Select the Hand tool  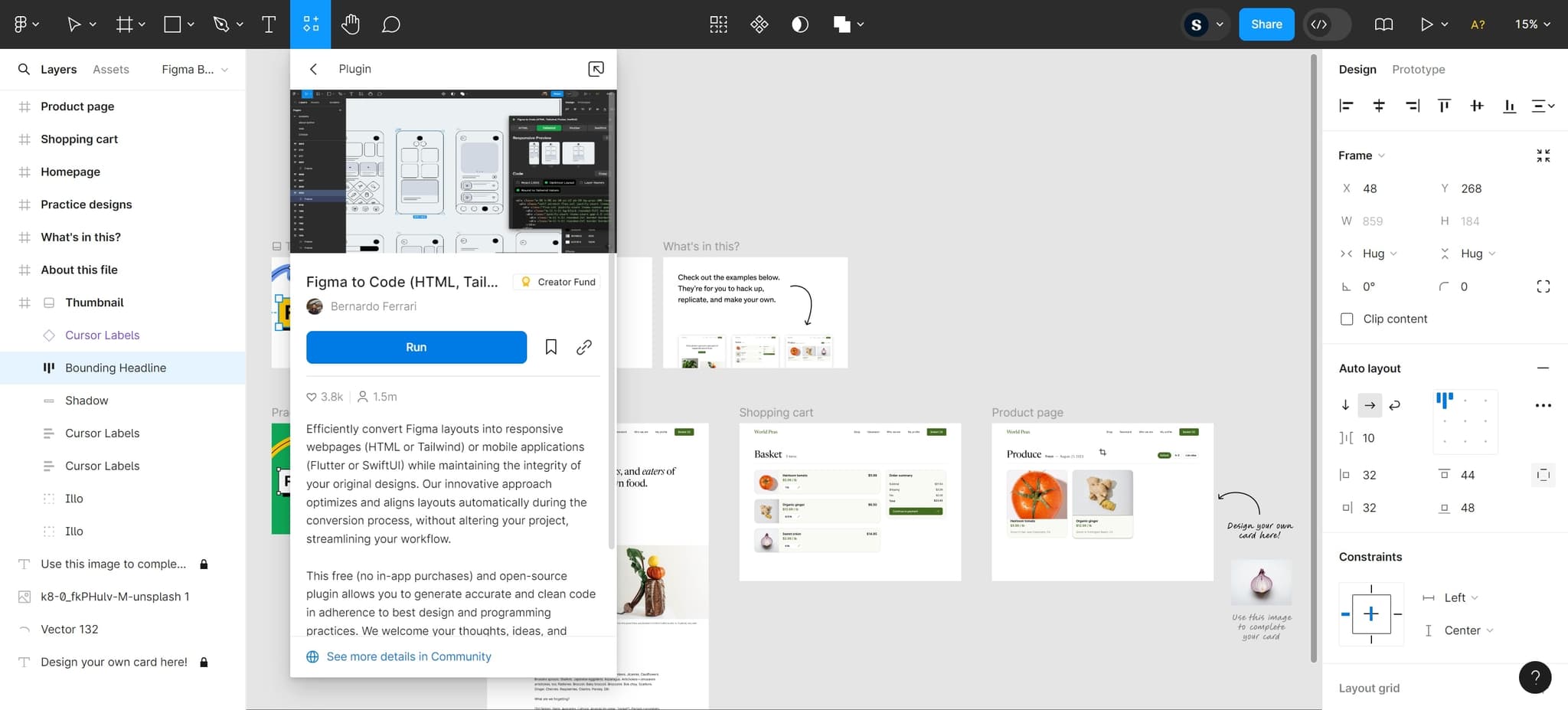point(351,25)
